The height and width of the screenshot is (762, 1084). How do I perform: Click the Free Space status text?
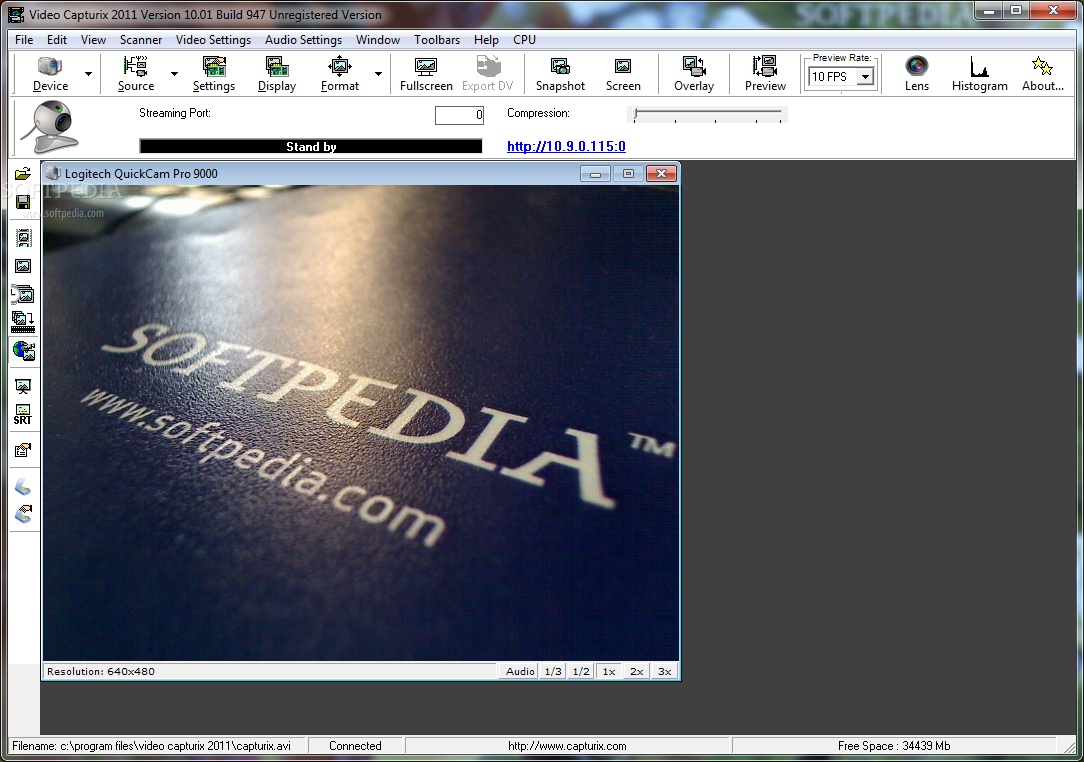894,746
